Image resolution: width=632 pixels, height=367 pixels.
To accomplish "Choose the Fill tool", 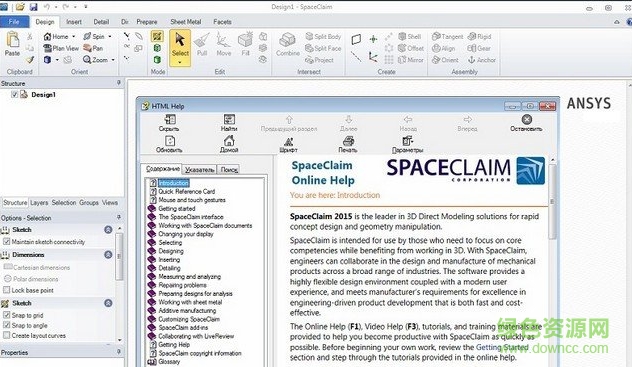I will coord(245,45).
